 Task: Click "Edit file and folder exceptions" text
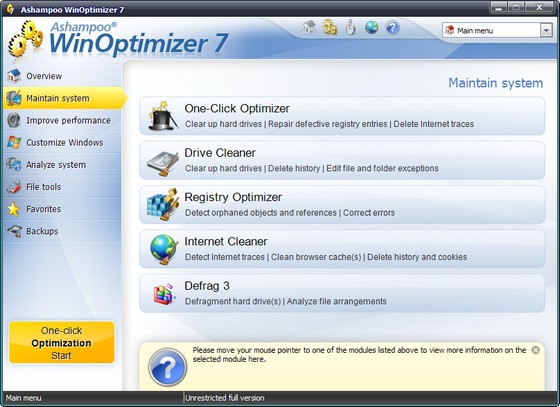pos(382,168)
